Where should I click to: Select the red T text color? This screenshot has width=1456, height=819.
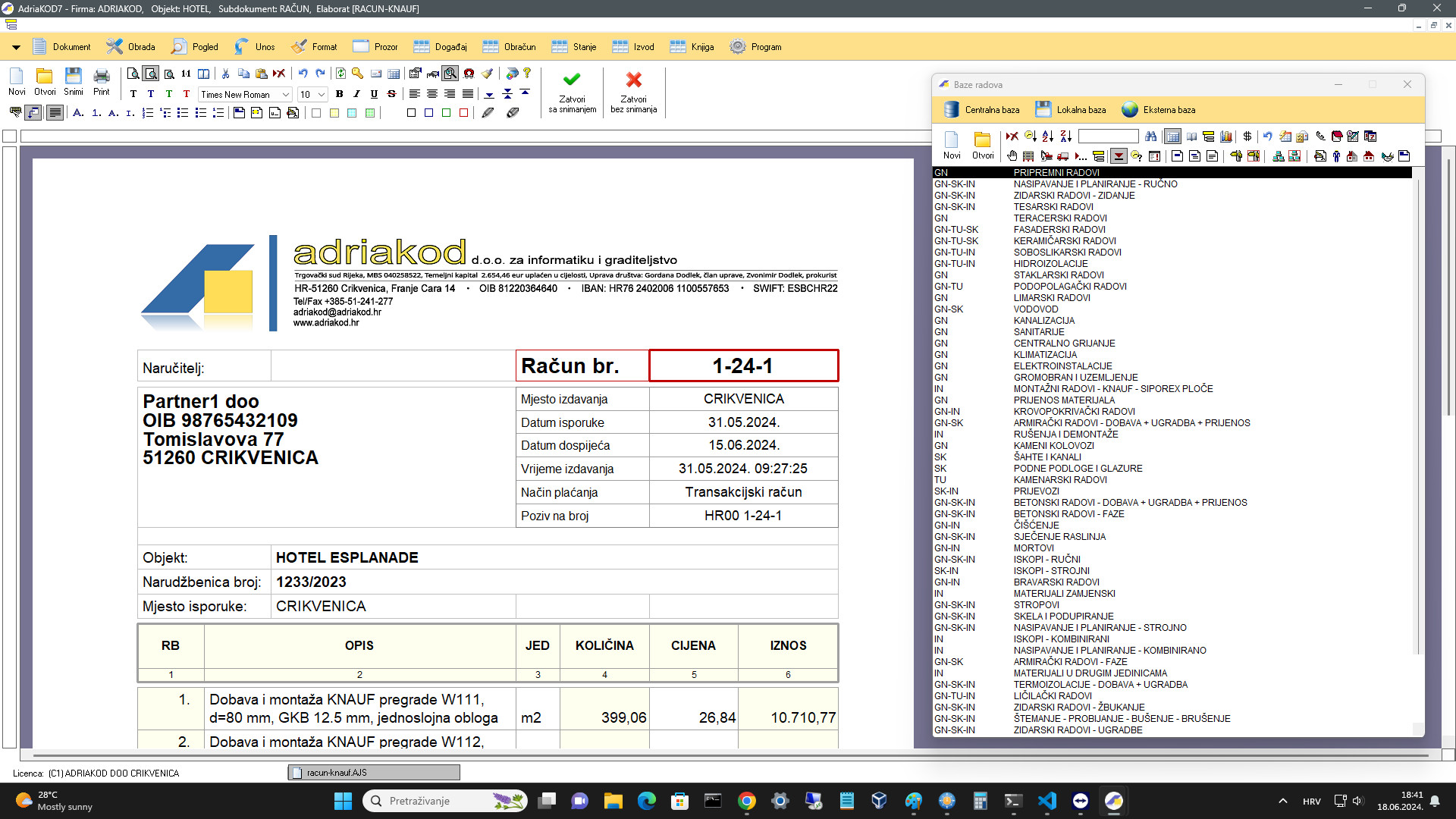pos(186,94)
